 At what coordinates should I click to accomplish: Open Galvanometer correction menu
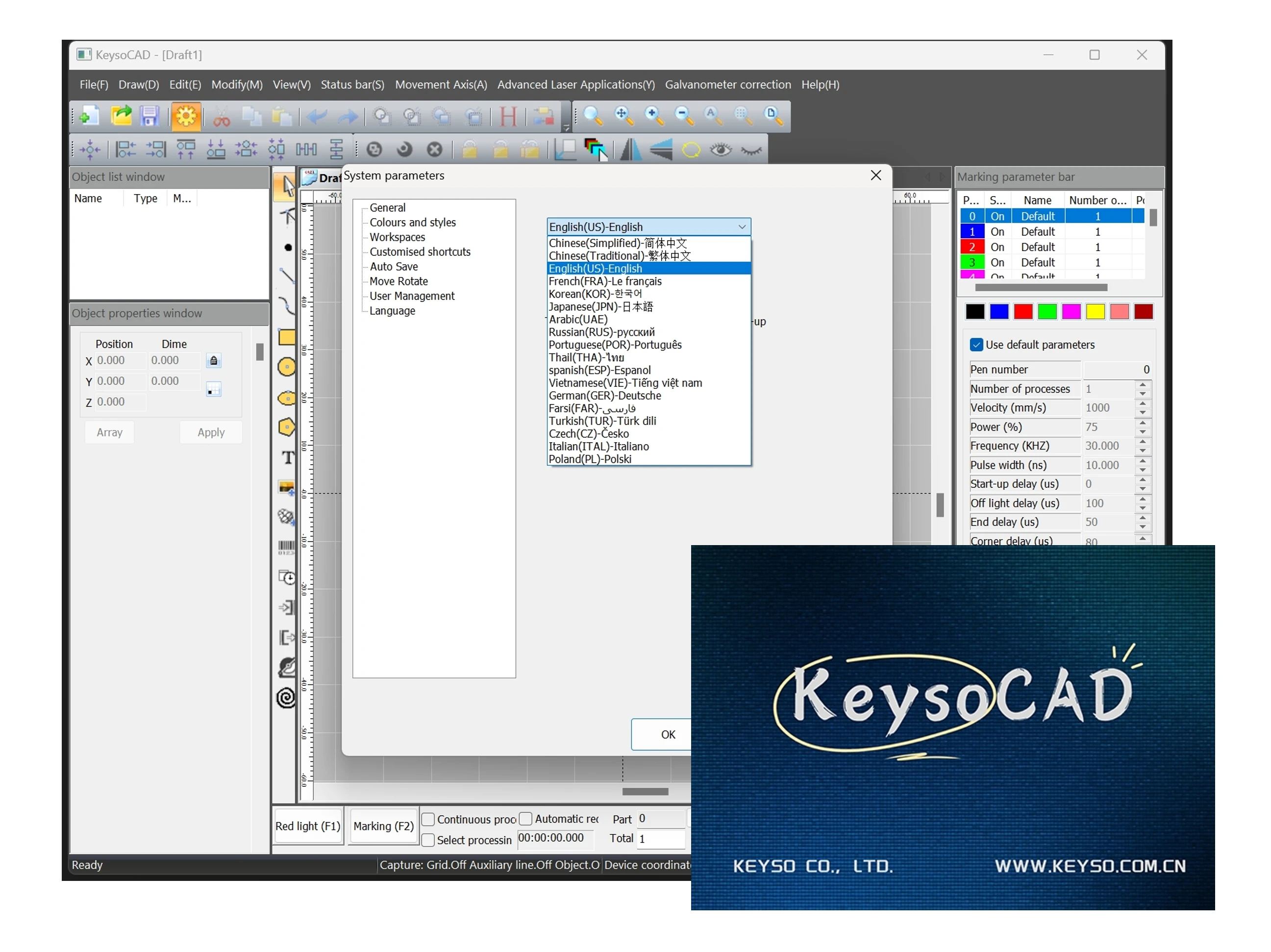coord(728,85)
